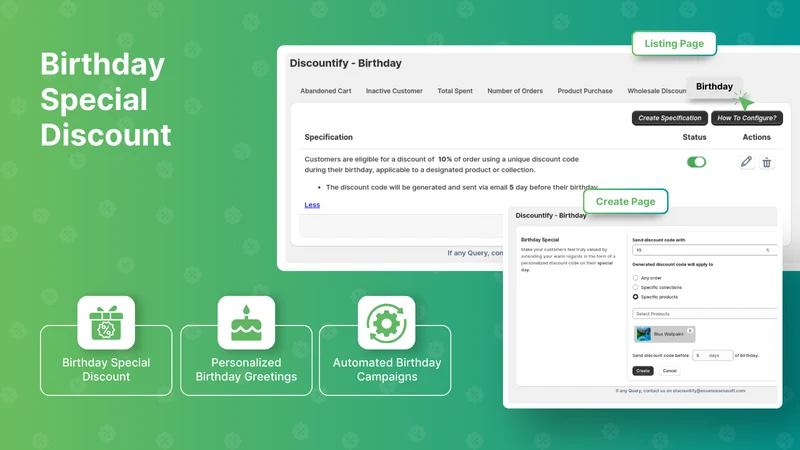The image size is (800, 450).
Task: Select the Specific collections radio option
Action: pyautogui.click(x=635, y=287)
